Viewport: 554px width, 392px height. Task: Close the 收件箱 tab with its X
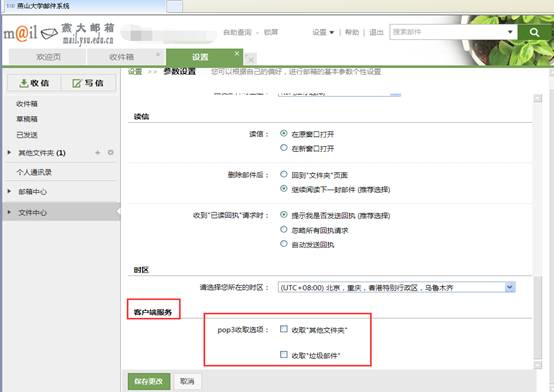[x=158, y=54]
